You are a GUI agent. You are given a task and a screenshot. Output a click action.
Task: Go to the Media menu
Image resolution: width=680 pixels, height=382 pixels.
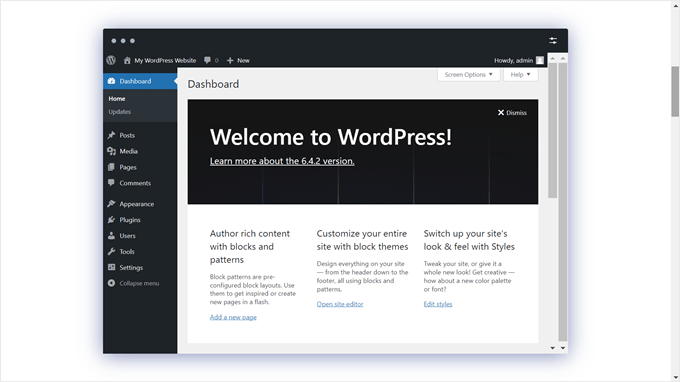coord(140,151)
